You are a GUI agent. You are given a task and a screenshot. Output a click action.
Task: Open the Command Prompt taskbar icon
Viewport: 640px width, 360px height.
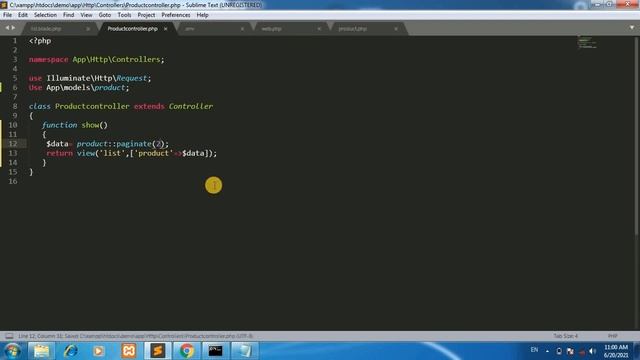coord(216,351)
